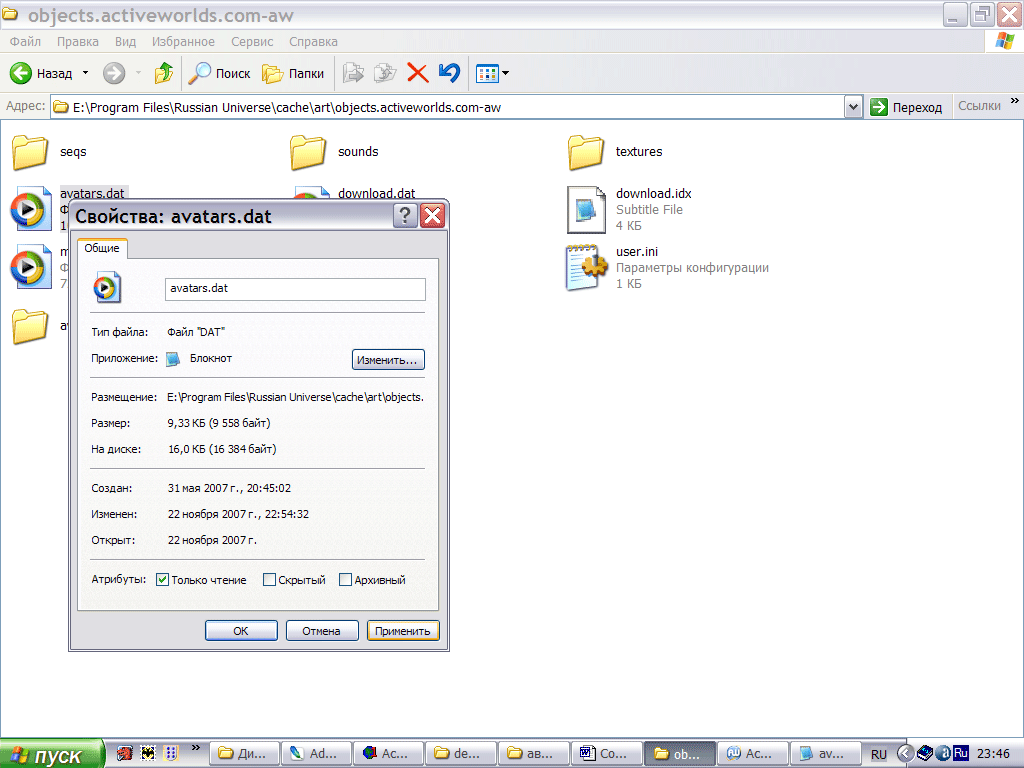The image size is (1024, 768).
Task: Click the Применить button
Action: click(x=402, y=631)
